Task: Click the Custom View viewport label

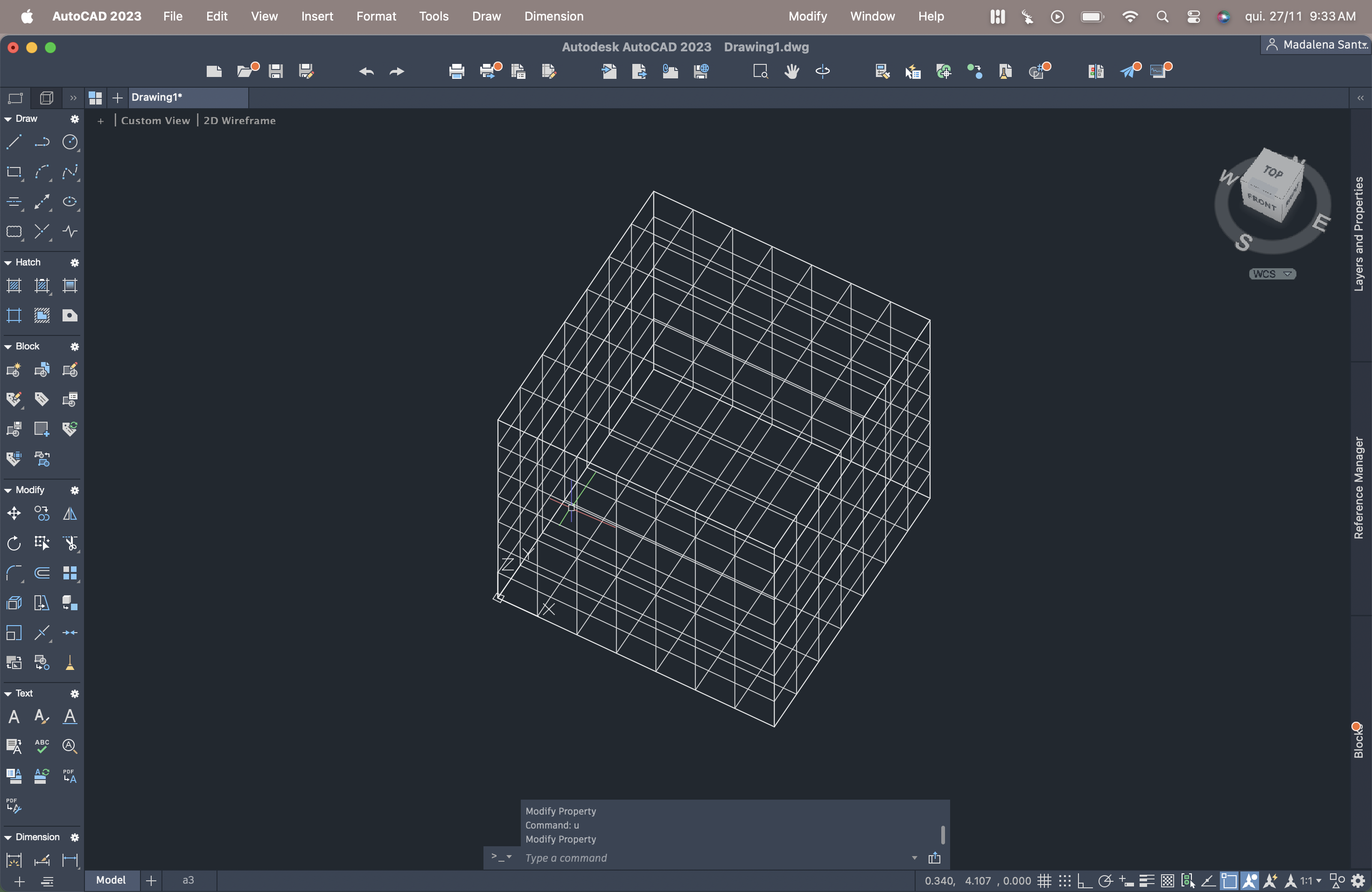Action: 155,120
